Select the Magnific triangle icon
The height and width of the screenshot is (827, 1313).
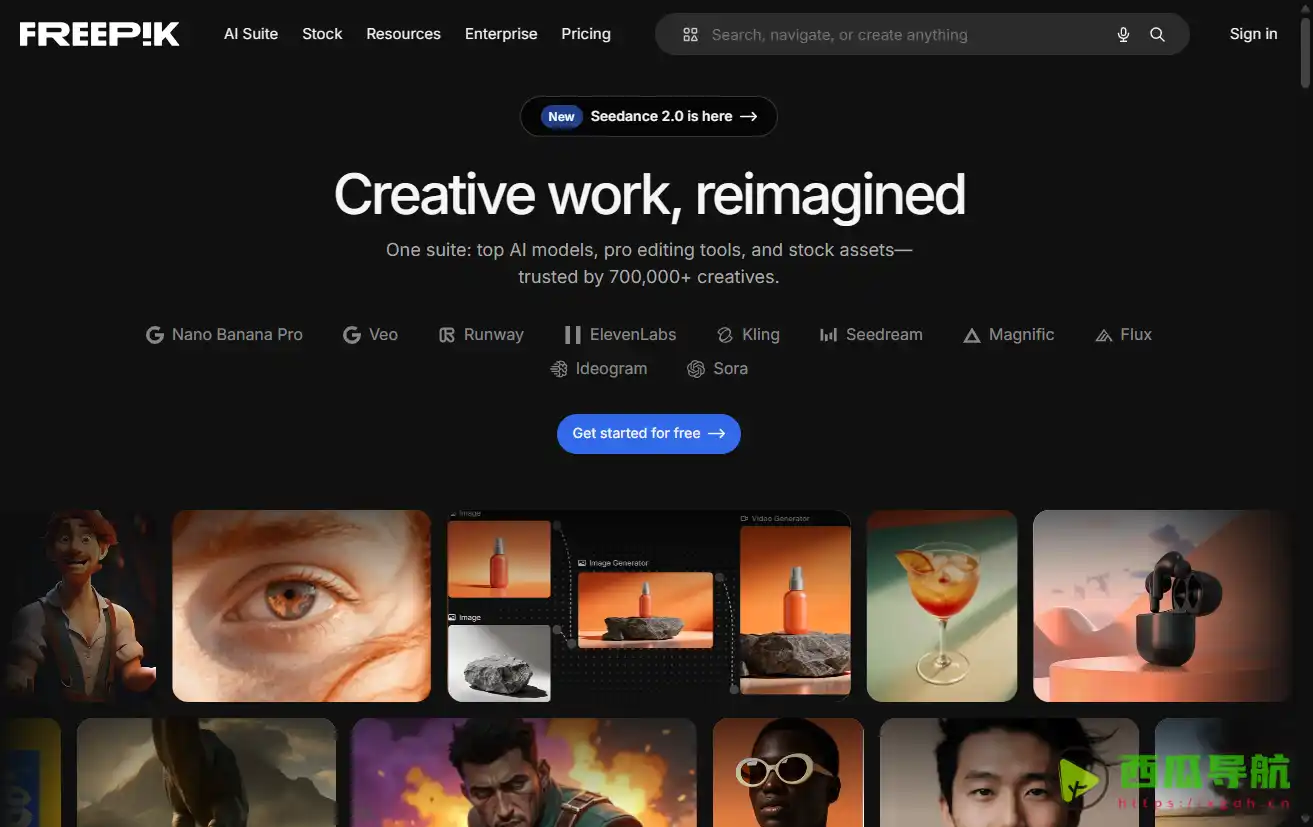tap(971, 334)
